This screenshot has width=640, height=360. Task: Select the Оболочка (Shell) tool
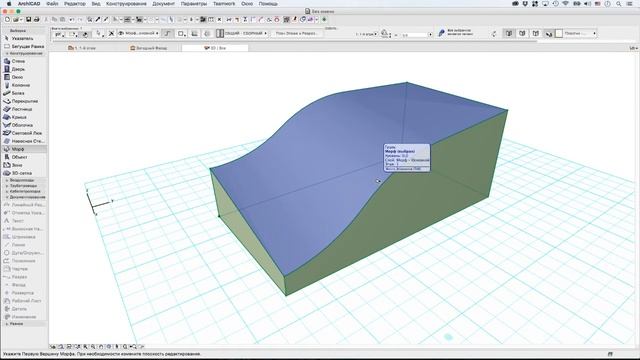(x=24, y=125)
